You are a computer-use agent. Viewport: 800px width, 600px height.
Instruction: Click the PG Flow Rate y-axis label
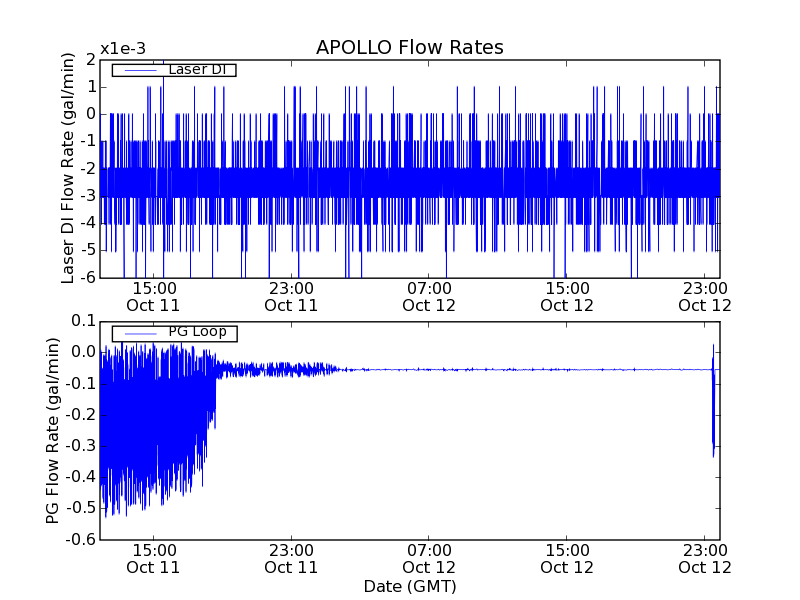click(52, 430)
